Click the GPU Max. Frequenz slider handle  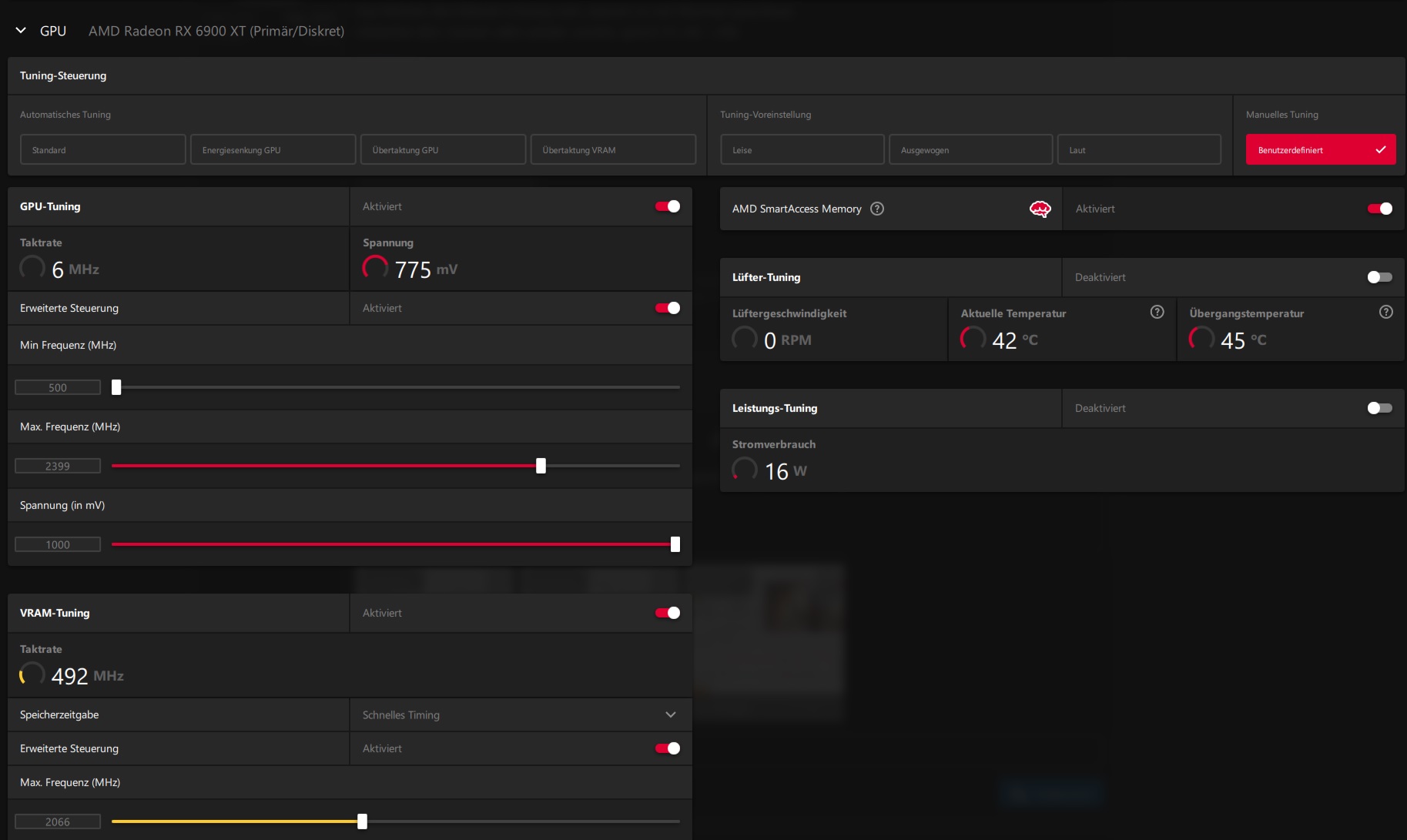point(541,466)
